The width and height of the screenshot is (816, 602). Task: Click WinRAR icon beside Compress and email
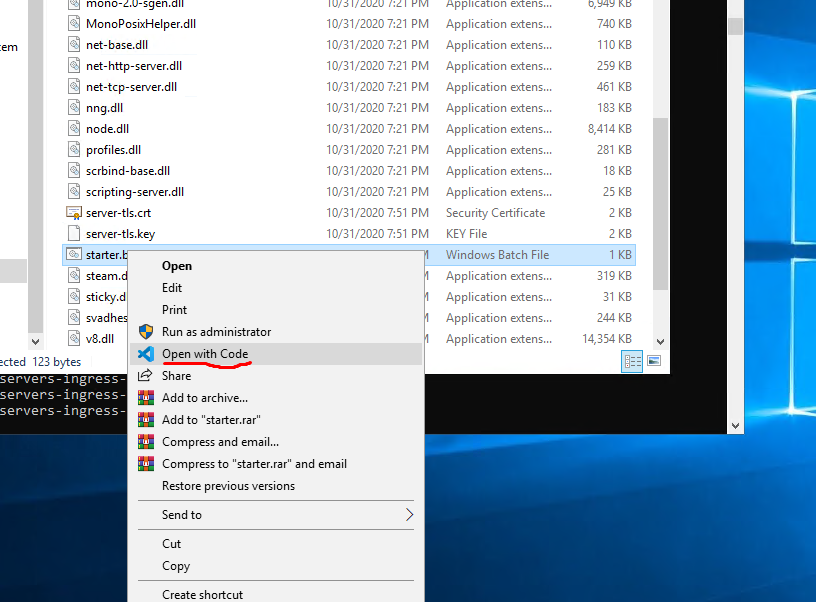pyautogui.click(x=145, y=442)
